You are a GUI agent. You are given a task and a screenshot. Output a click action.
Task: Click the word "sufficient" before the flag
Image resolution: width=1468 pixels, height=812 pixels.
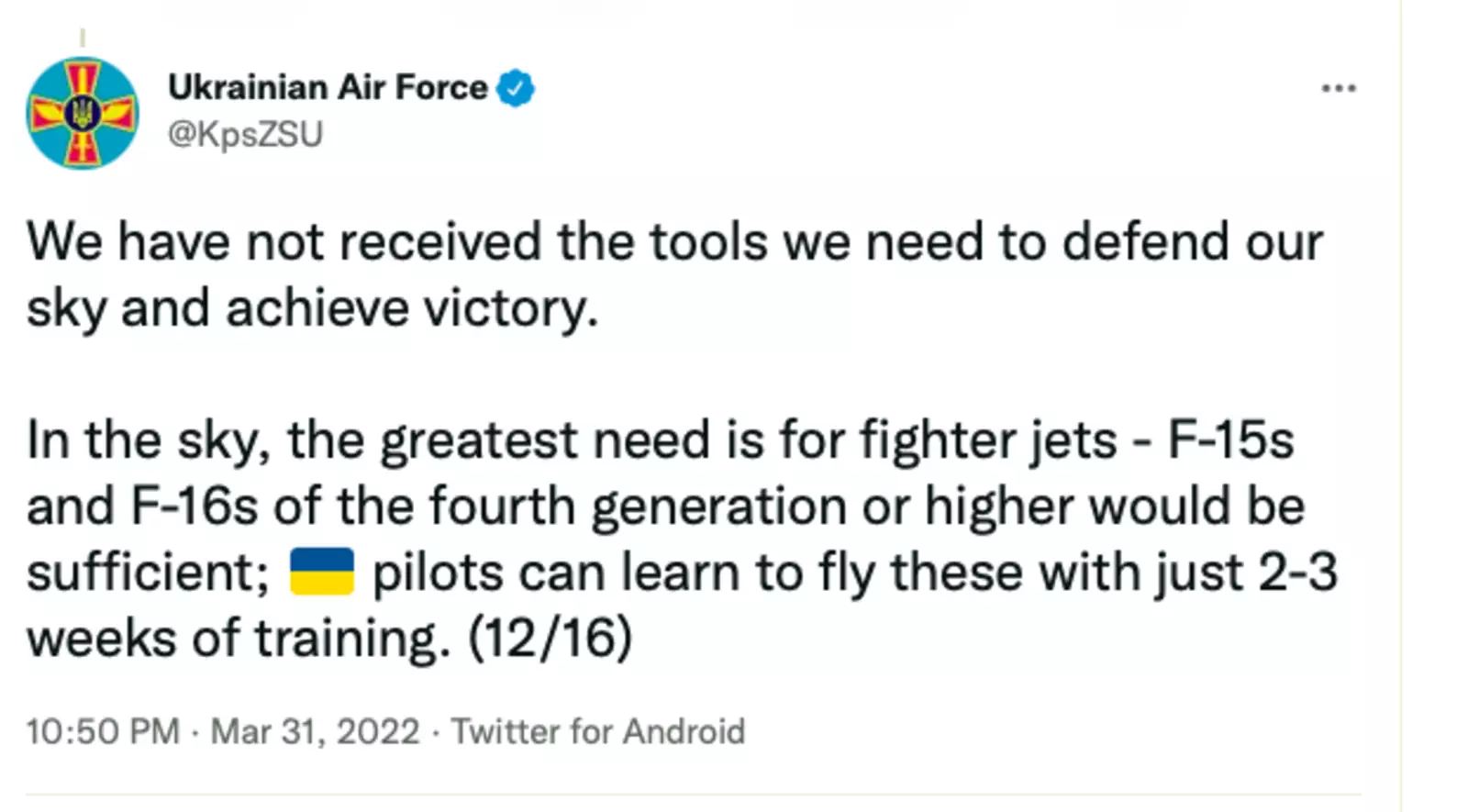(x=147, y=572)
